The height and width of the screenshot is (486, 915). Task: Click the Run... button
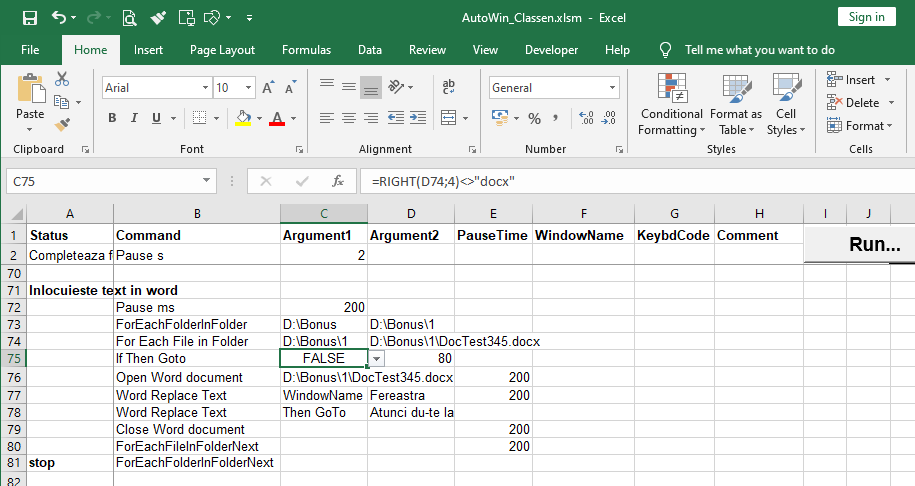(x=859, y=244)
